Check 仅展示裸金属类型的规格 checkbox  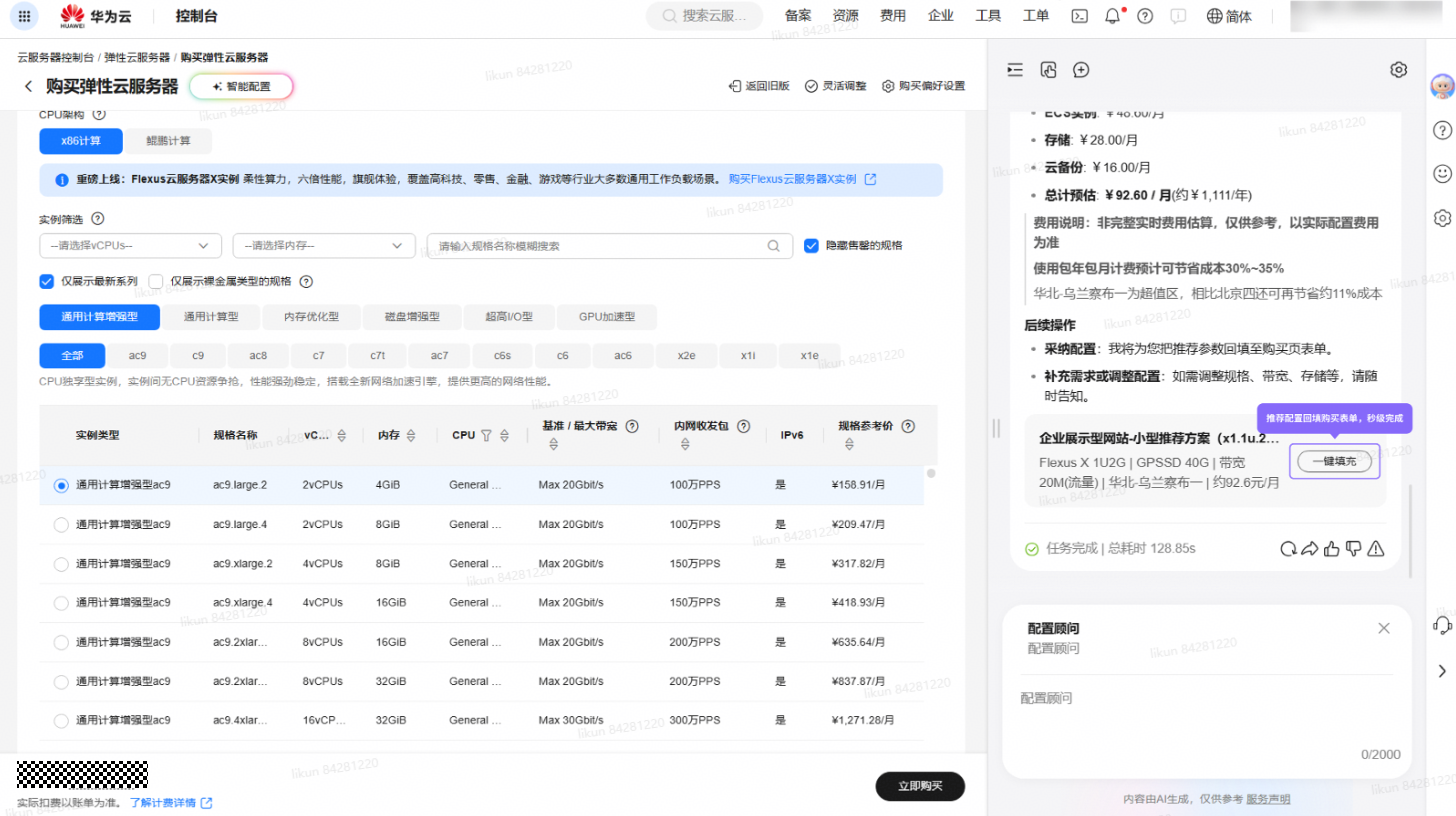tap(155, 281)
